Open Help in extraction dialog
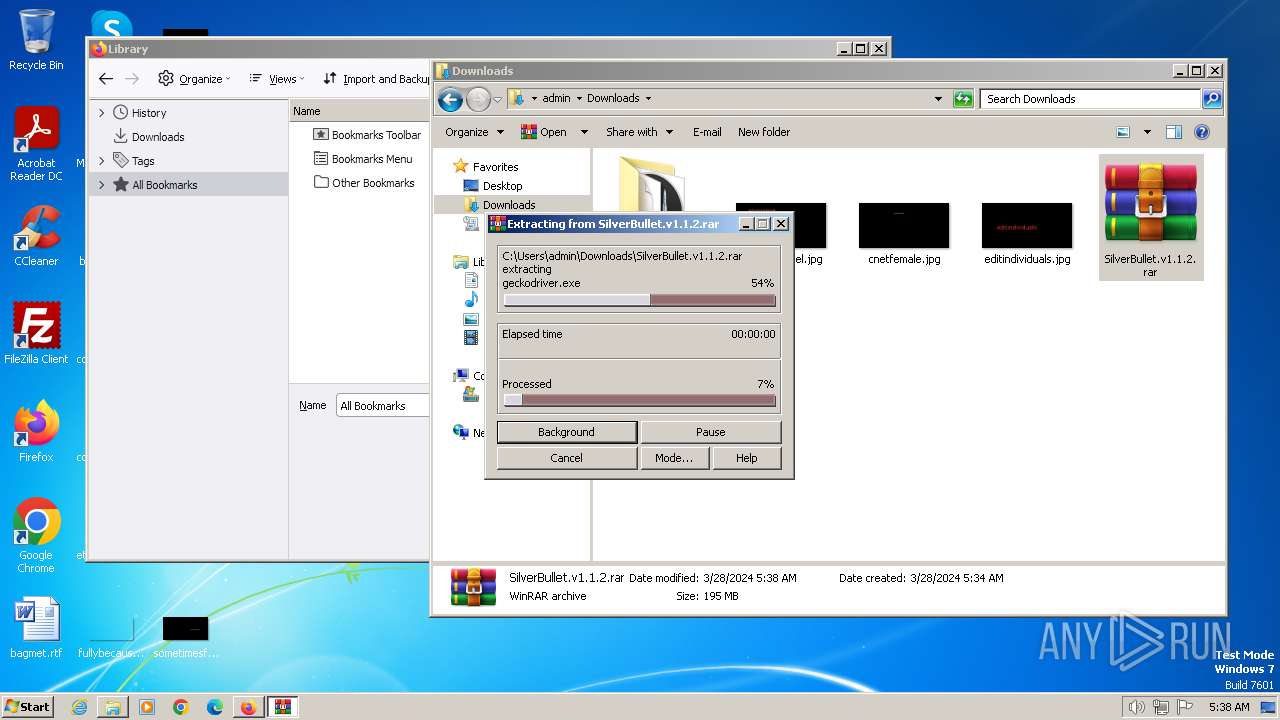 click(746, 458)
